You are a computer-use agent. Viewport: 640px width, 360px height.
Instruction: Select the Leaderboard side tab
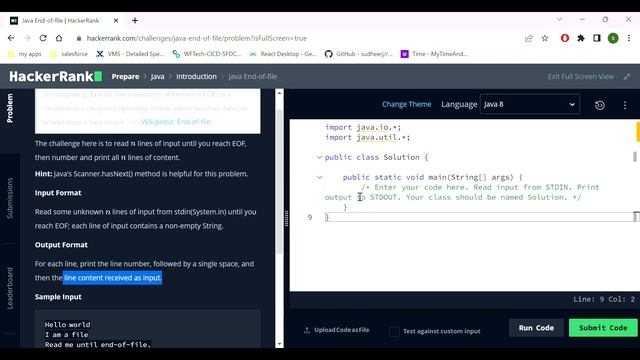coord(10,288)
